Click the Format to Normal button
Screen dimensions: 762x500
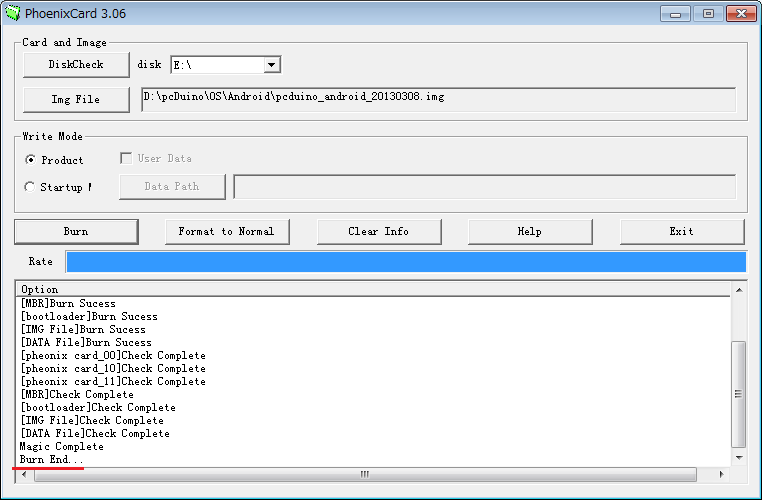coord(227,232)
